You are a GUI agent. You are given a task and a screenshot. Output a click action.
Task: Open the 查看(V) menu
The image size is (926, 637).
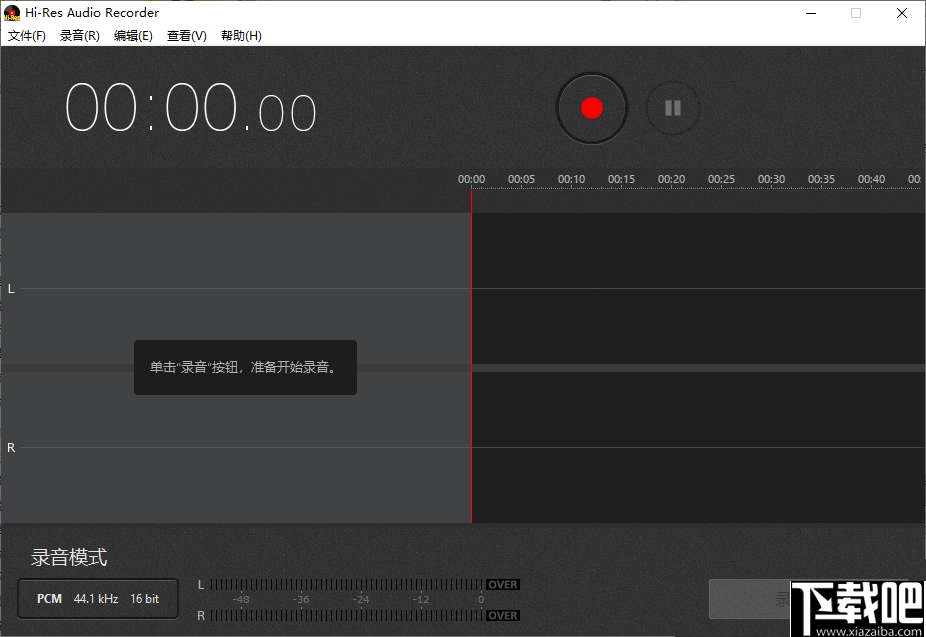[186, 35]
